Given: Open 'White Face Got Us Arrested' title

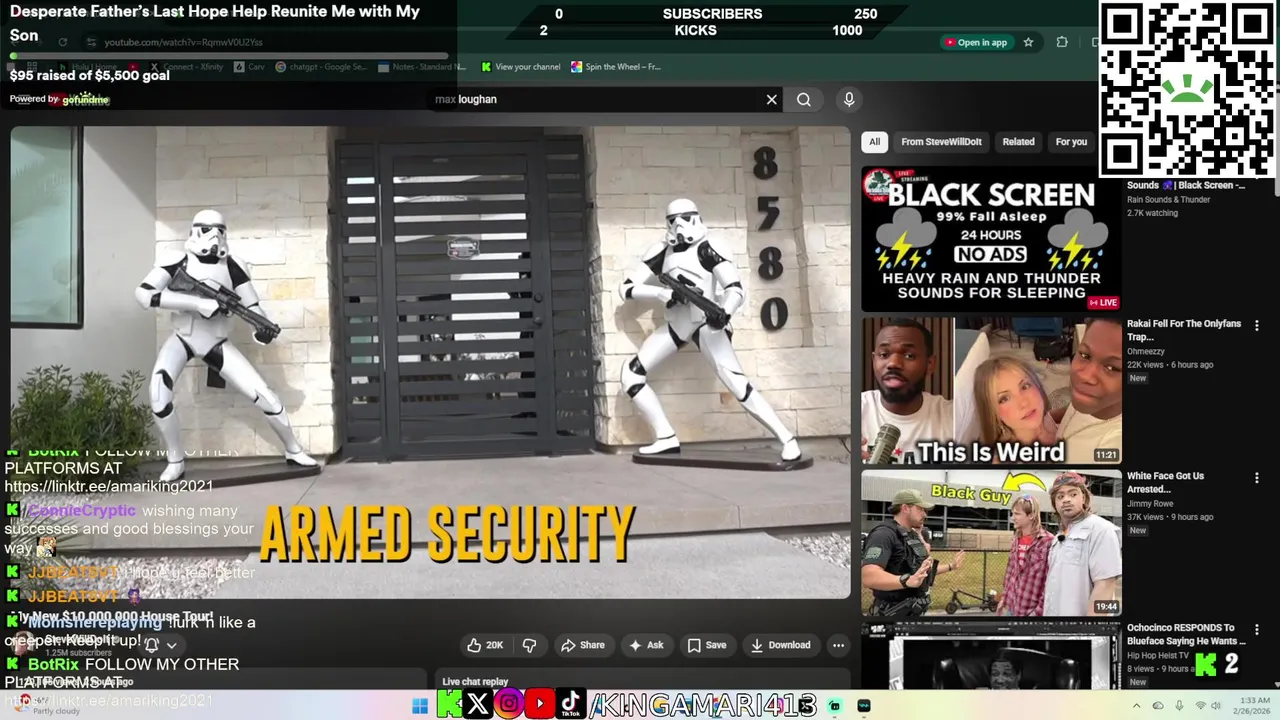Looking at the screenshot, I should [x=1166, y=482].
